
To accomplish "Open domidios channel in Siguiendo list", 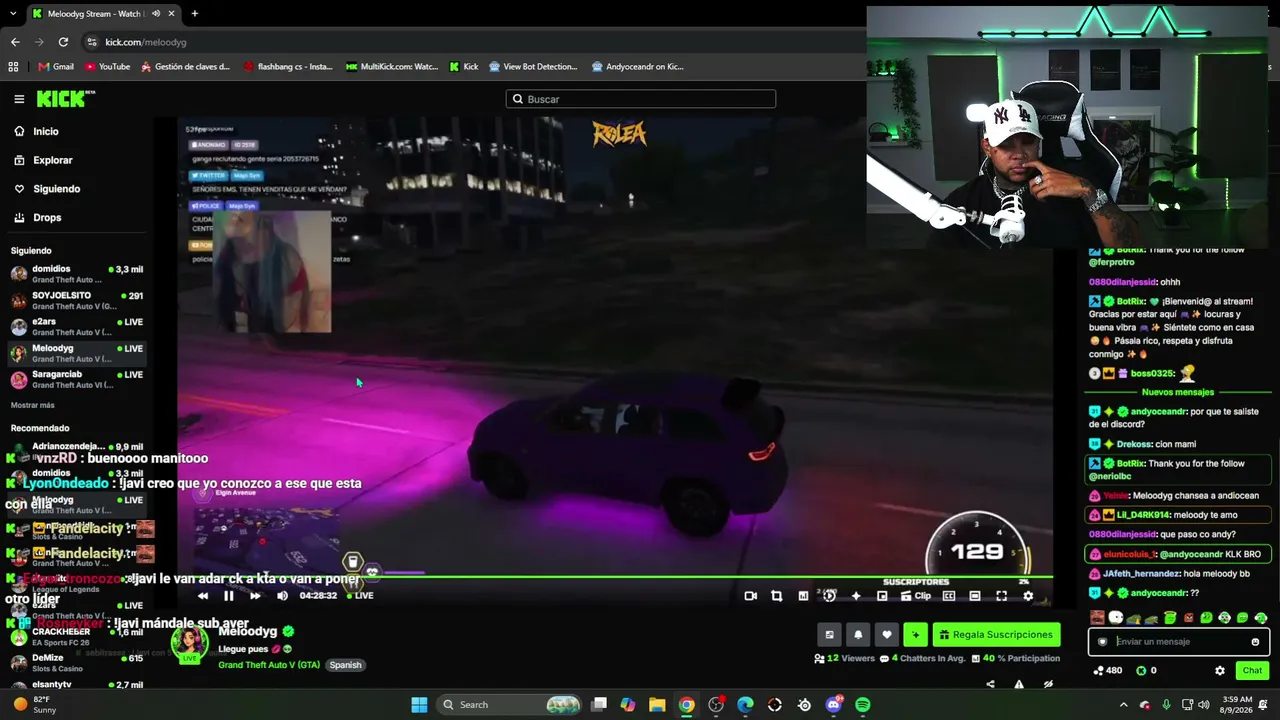I will (x=77, y=274).
